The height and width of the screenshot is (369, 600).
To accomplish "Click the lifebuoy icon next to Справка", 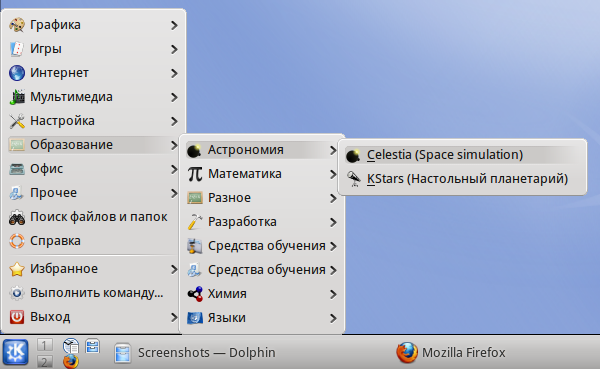I will tap(17, 241).
